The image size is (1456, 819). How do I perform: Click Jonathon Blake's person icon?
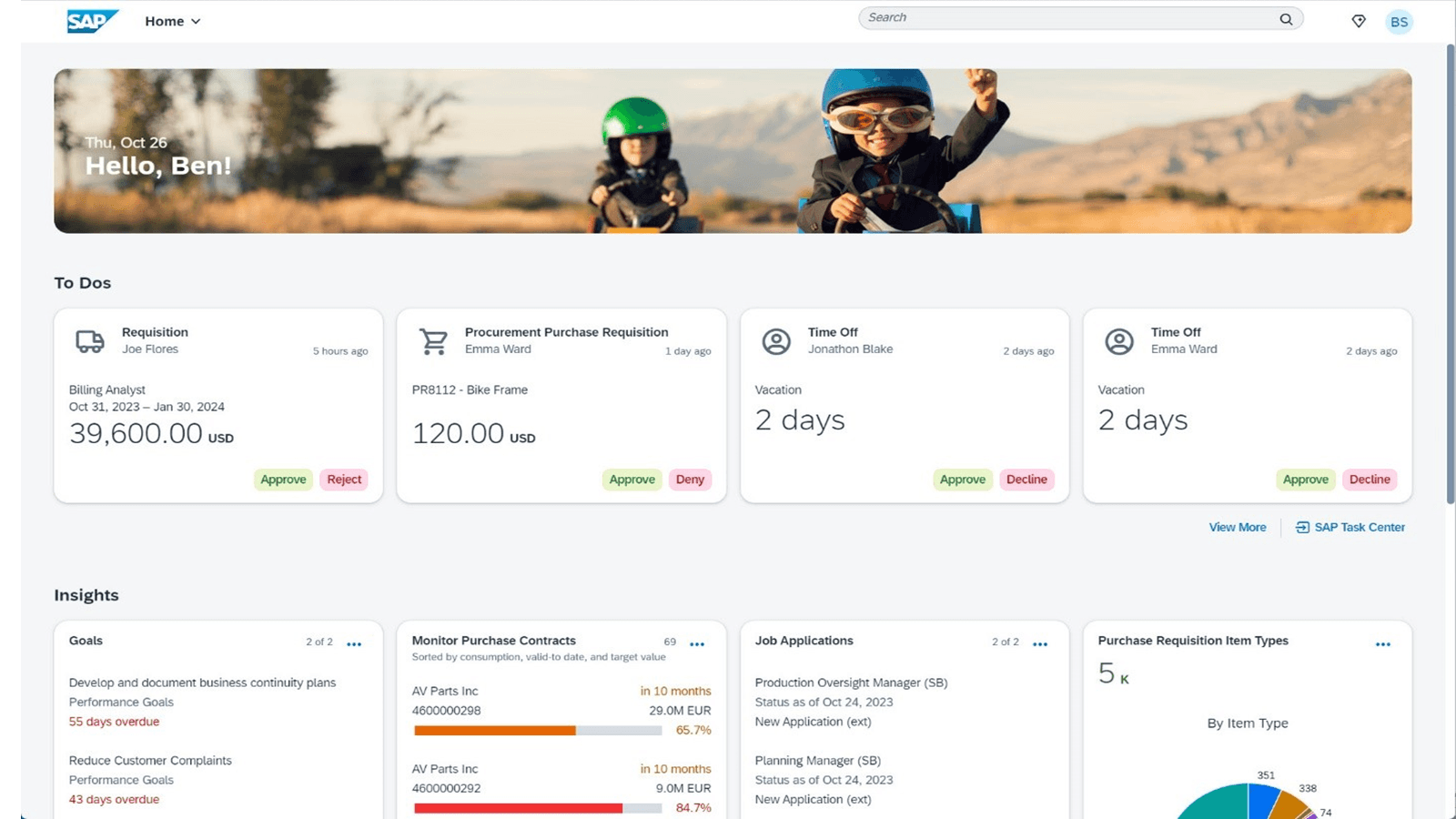[x=776, y=341]
